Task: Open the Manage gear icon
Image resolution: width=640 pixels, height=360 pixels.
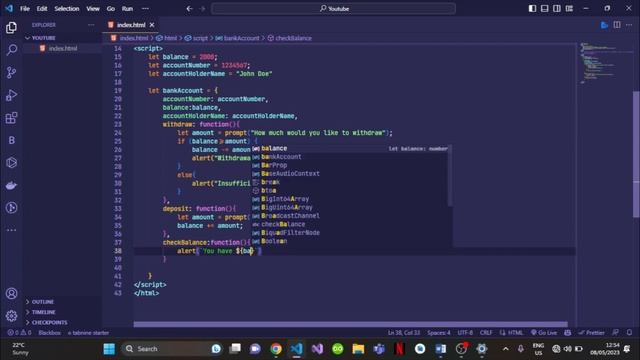Action: pos(11,316)
